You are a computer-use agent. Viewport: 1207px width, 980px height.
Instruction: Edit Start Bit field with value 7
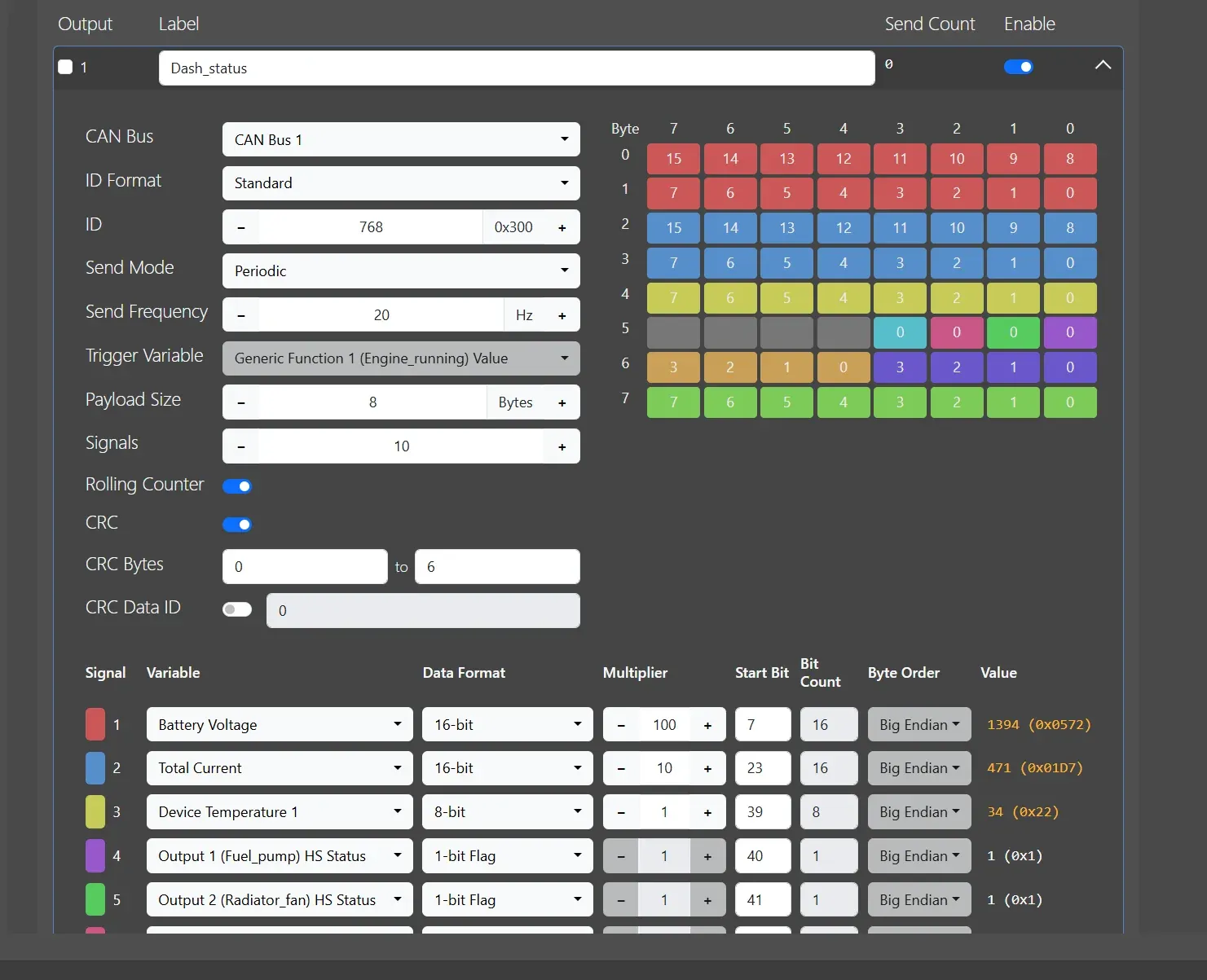763,724
